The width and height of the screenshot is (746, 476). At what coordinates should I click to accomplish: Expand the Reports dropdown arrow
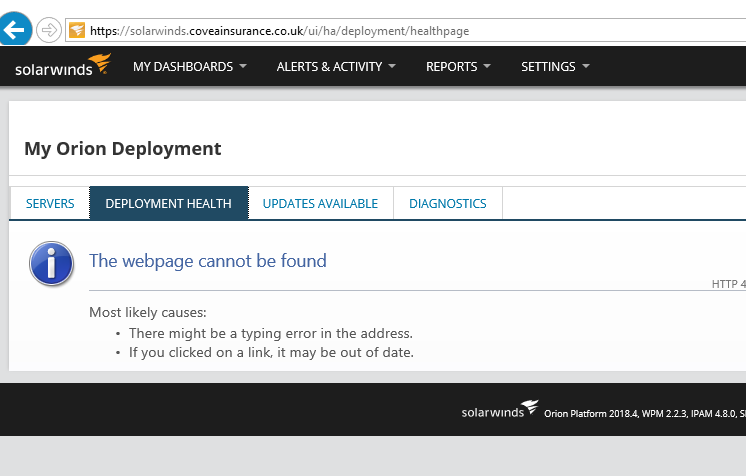coord(487,66)
